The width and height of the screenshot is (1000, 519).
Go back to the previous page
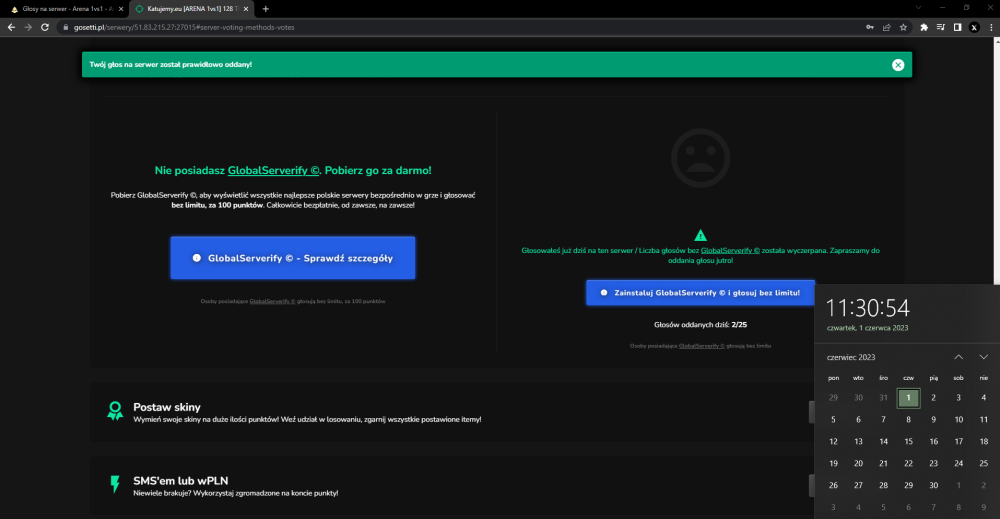click(11, 27)
